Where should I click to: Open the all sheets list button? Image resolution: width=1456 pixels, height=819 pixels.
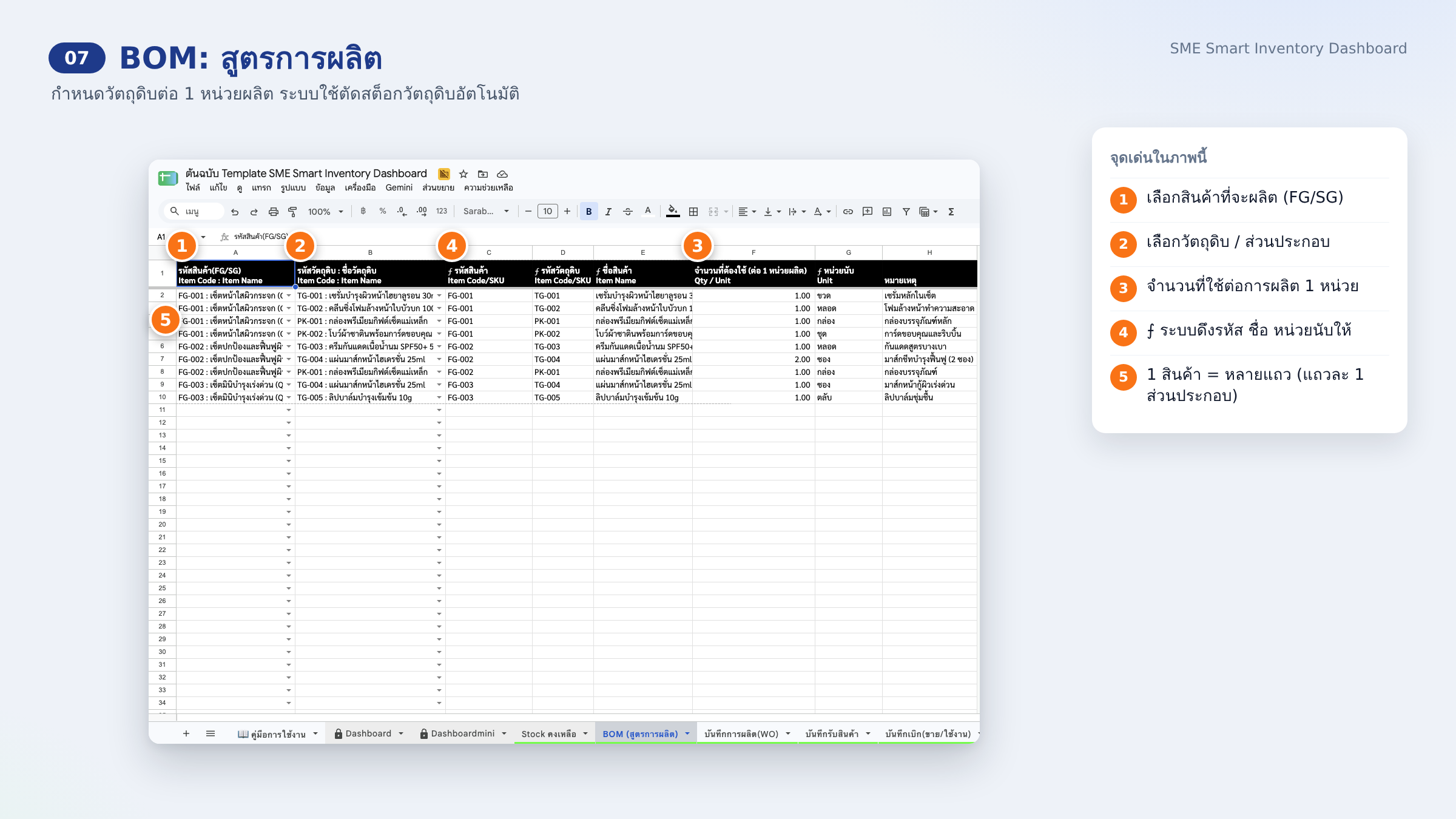[211, 733]
